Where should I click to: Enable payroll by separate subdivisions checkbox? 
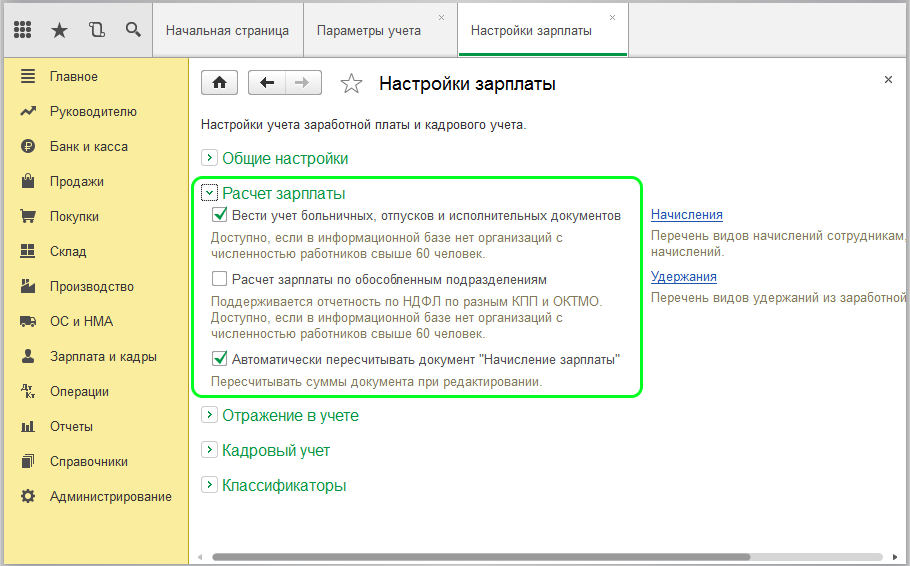pos(220,279)
